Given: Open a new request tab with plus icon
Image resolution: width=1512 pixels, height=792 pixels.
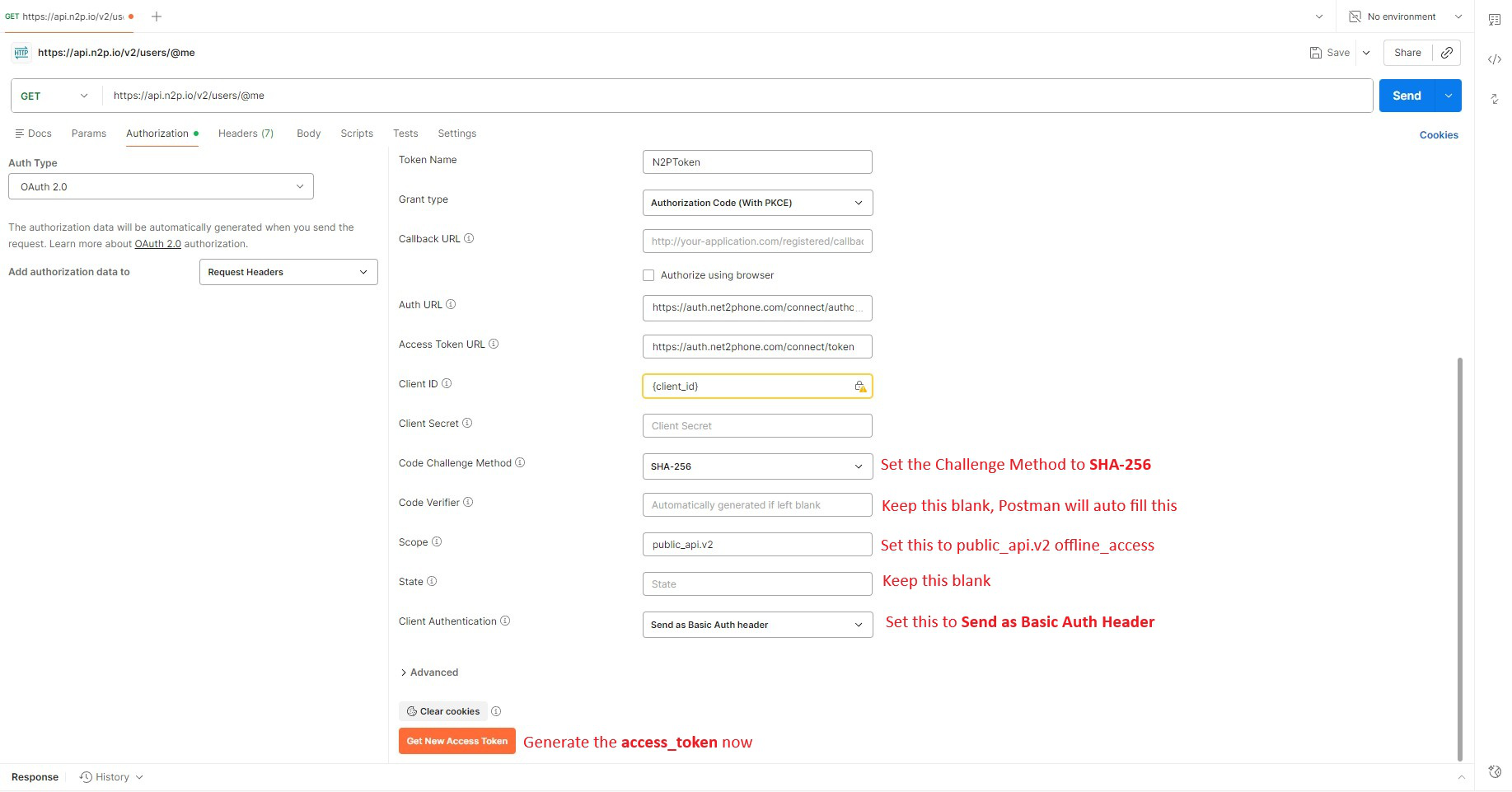Looking at the screenshot, I should click(157, 16).
